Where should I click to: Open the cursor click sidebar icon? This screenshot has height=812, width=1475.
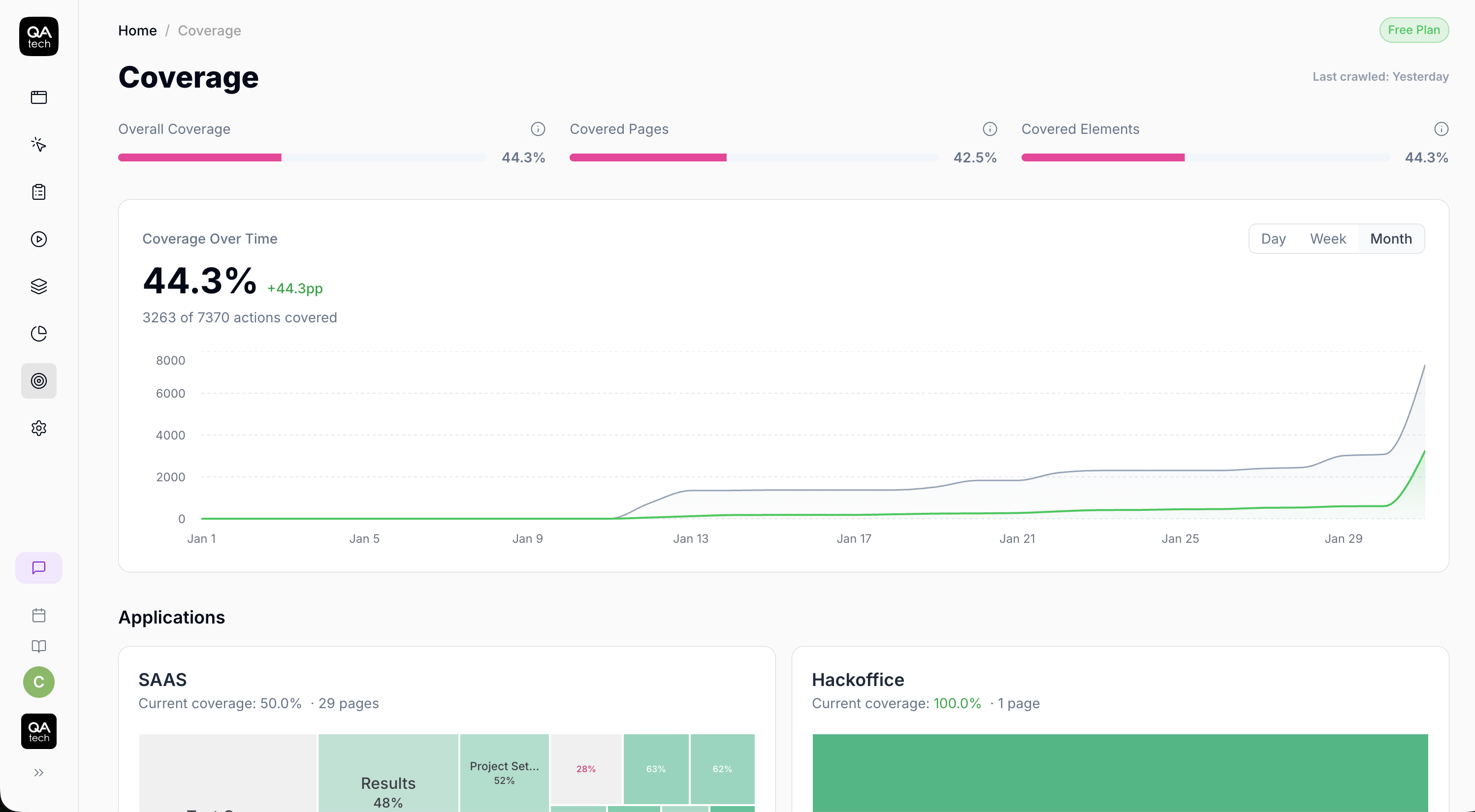[x=38, y=144]
